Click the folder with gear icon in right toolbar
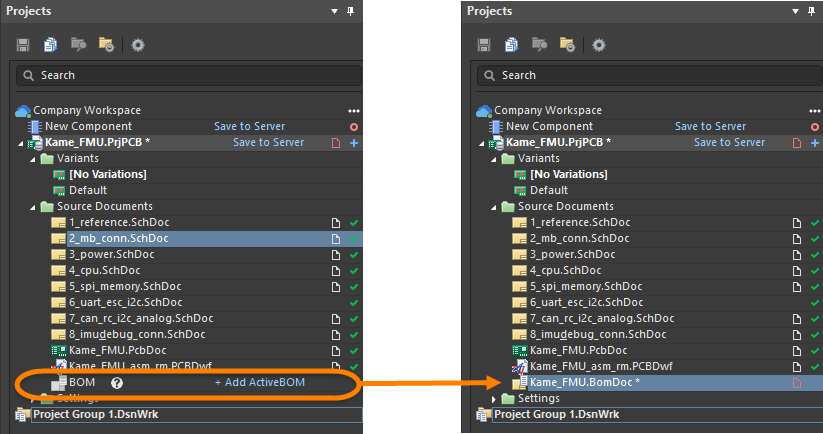 tap(567, 45)
